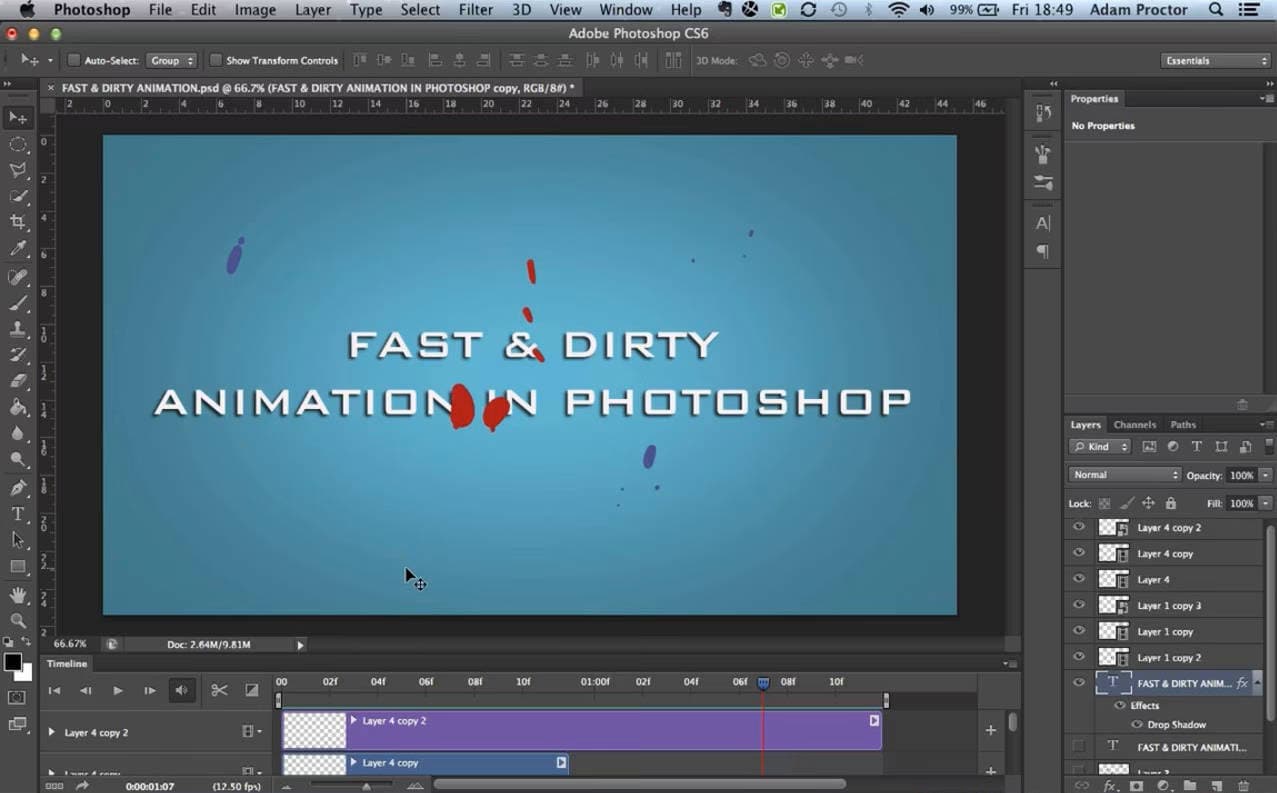Expand the Layer 4 copy 2 timeline track

pos(52,731)
